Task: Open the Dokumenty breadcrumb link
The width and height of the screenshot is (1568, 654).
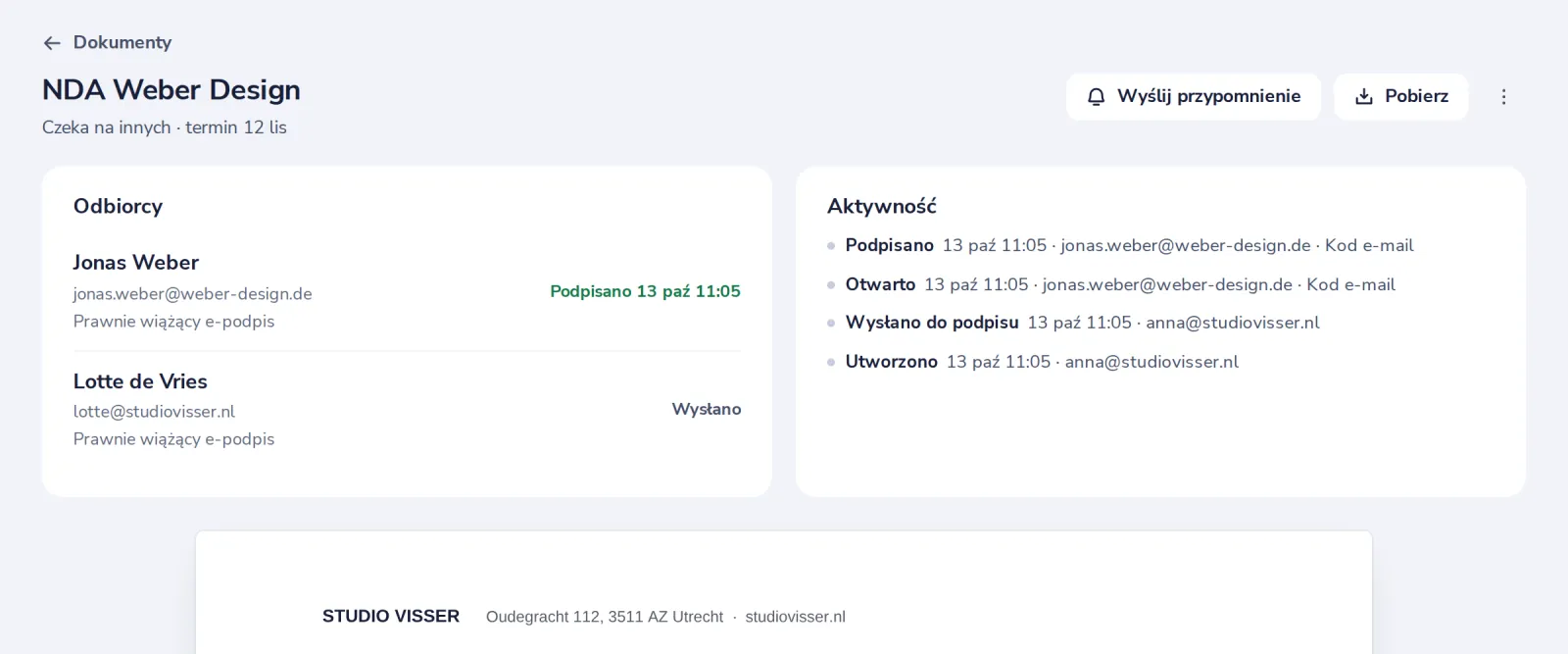Action: (122, 42)
